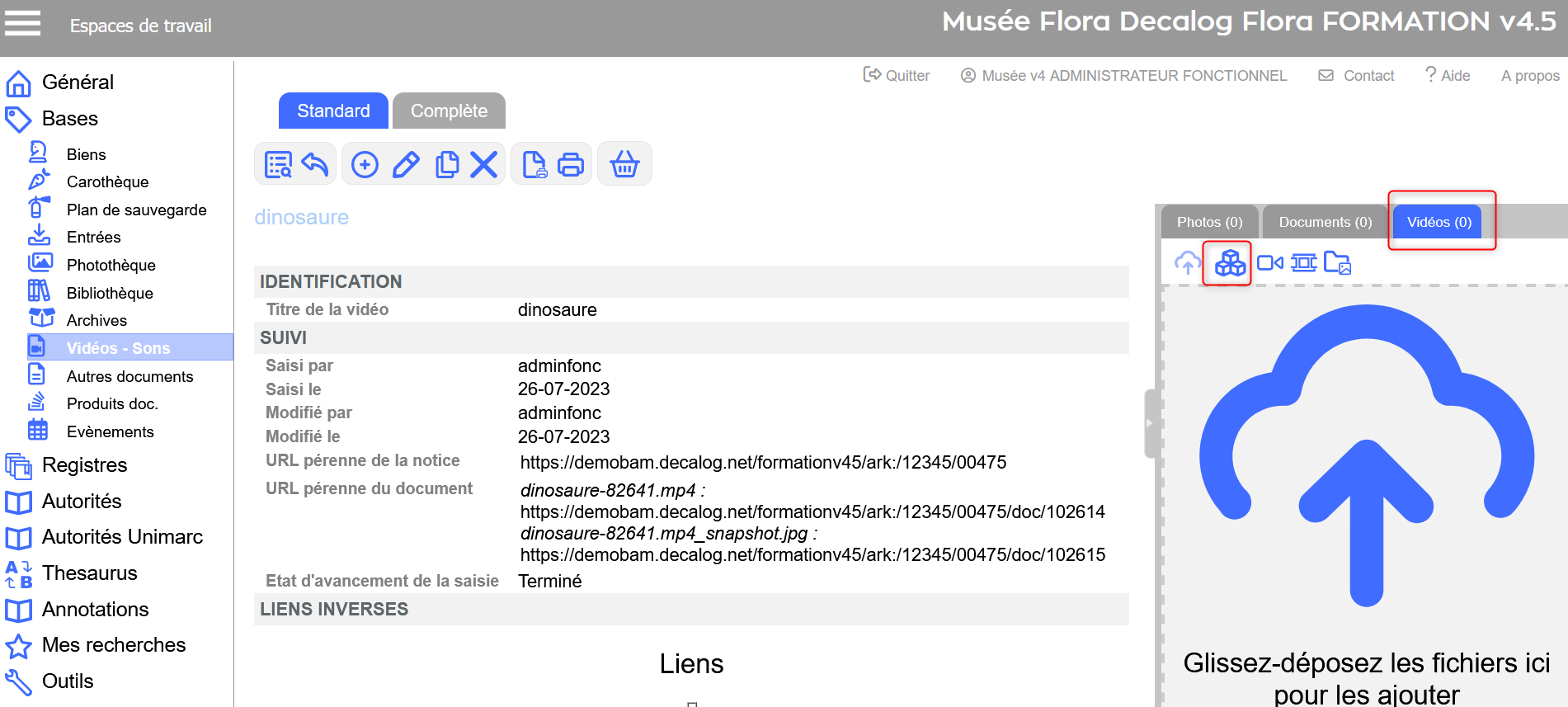Click the video camera icon in media panel

coord(1269,263)
